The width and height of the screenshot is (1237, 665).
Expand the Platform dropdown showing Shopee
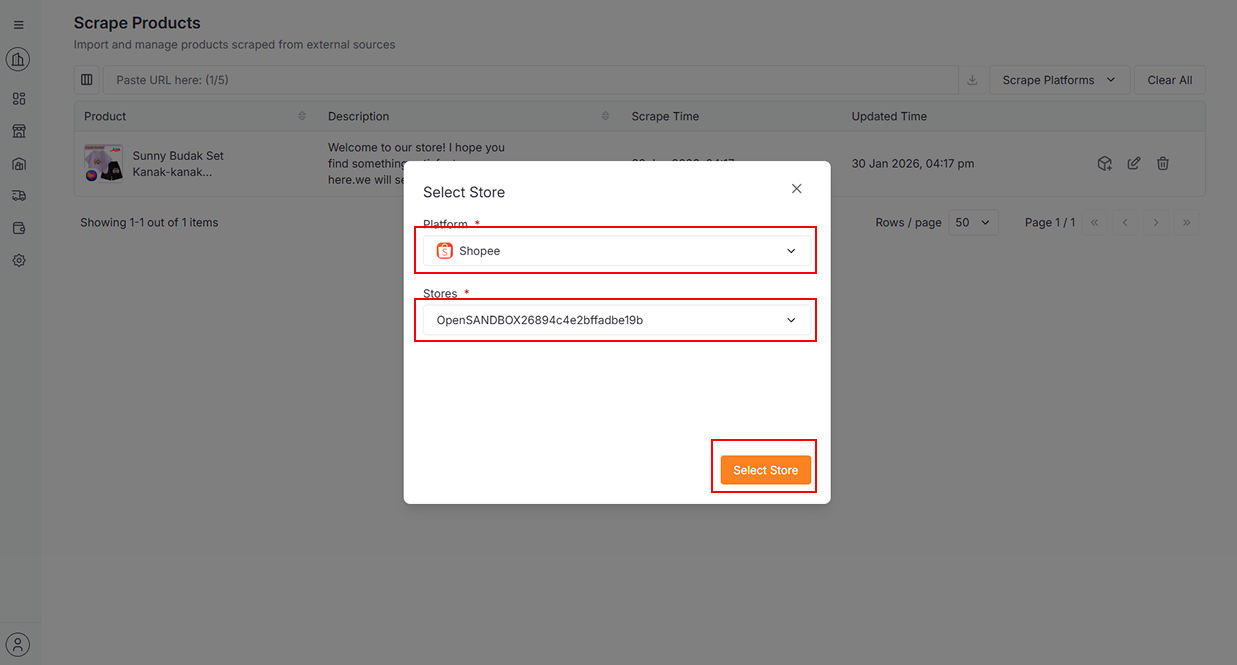point(616,251)
